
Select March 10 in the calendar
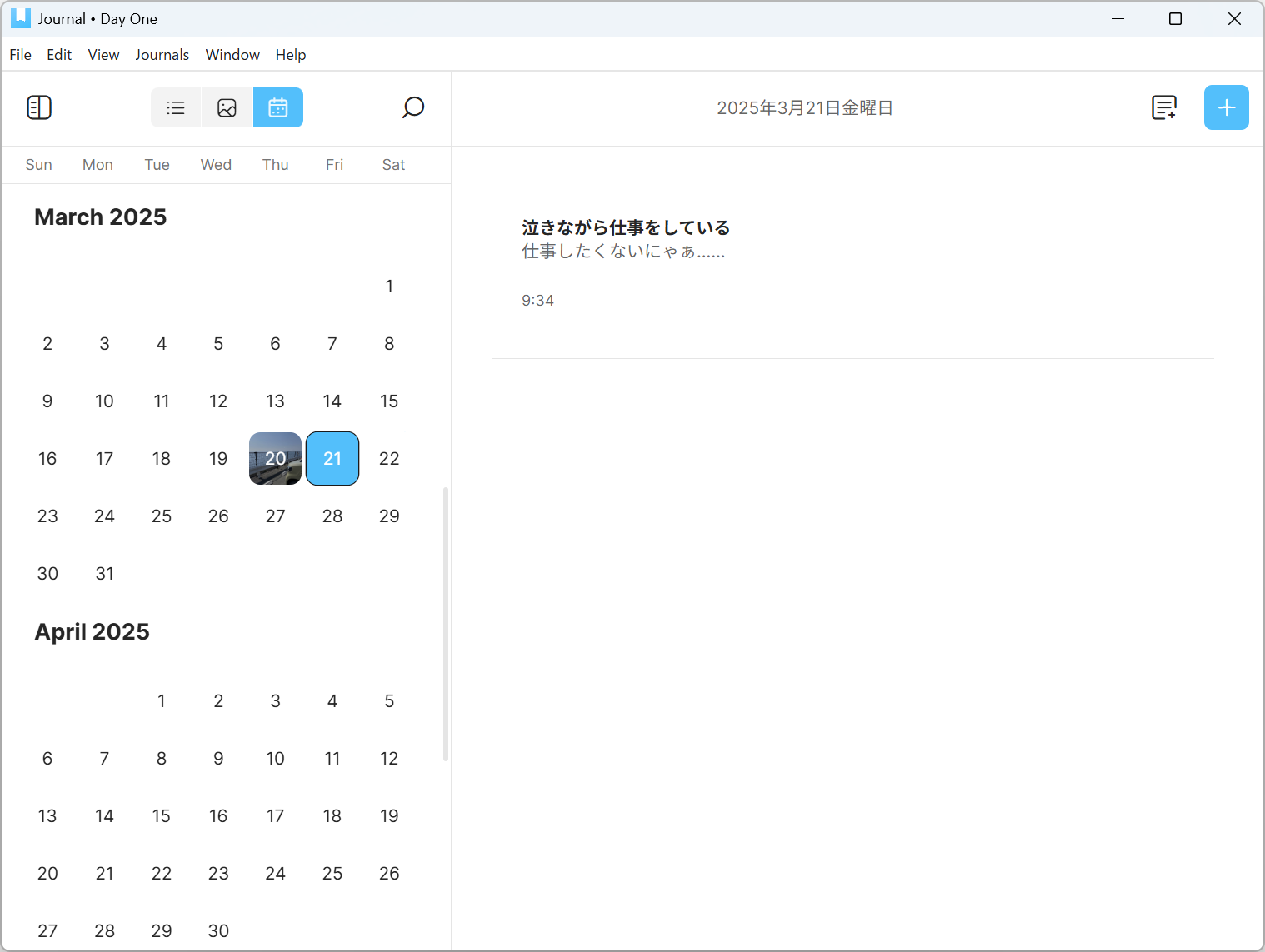point(104,401)
